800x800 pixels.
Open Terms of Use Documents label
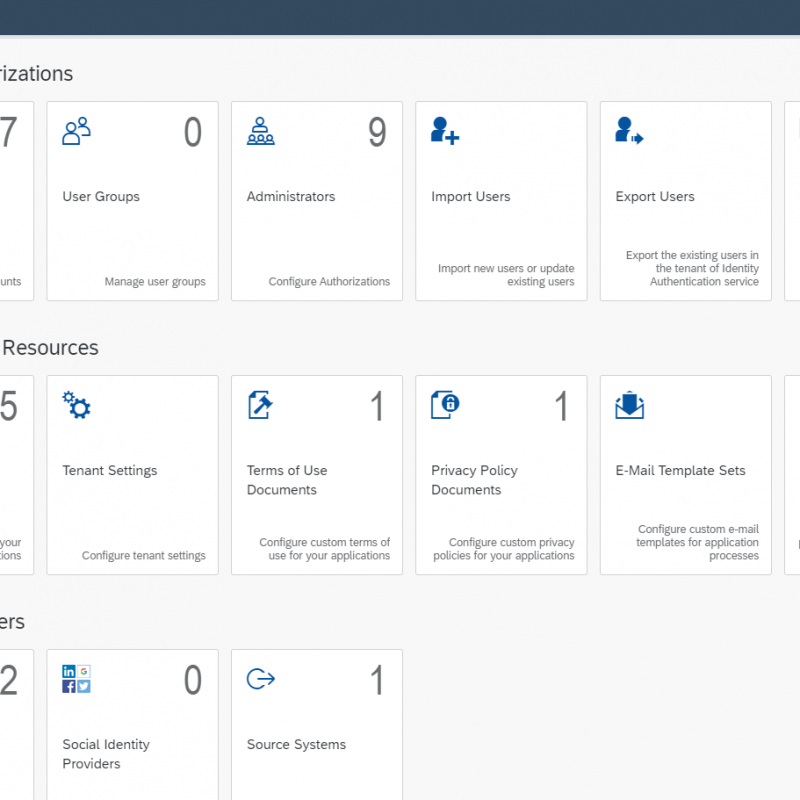pos(287,480)
